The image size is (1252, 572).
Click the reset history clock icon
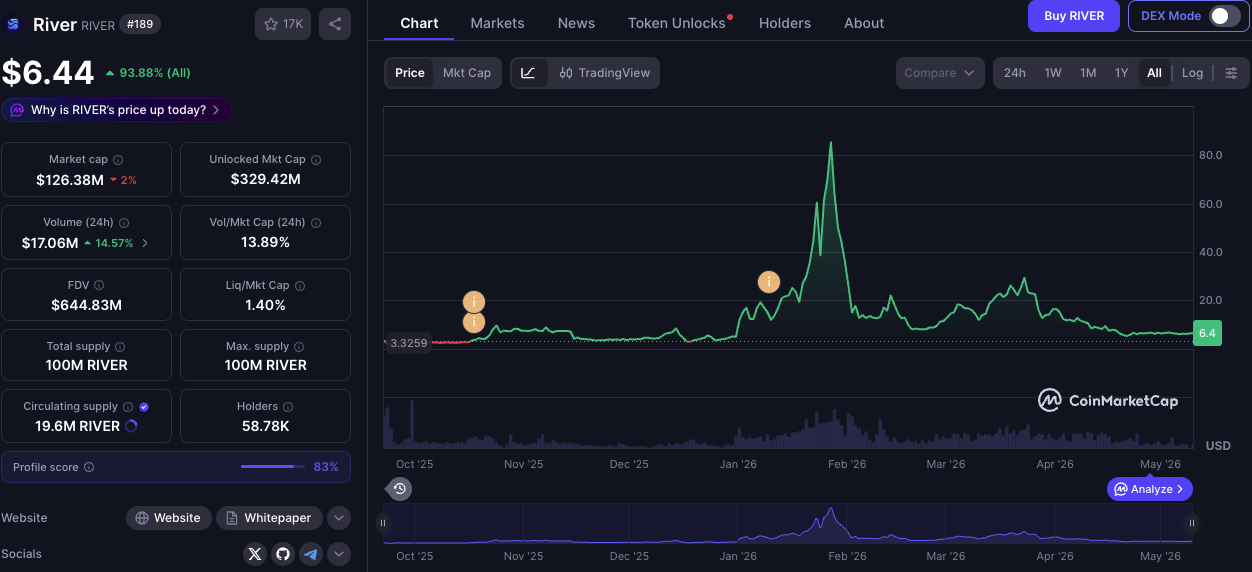pyautogui.click(x=399, y=489)
